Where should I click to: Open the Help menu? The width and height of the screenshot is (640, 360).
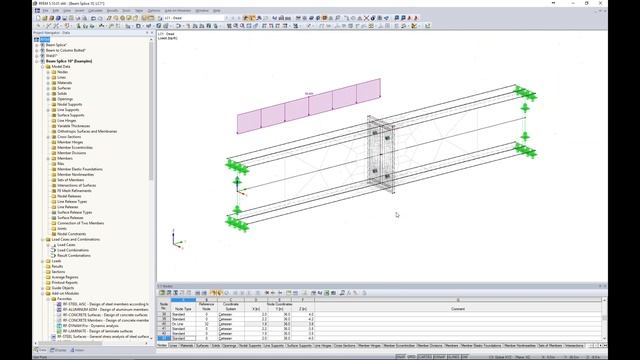click(x=217, y=11)
